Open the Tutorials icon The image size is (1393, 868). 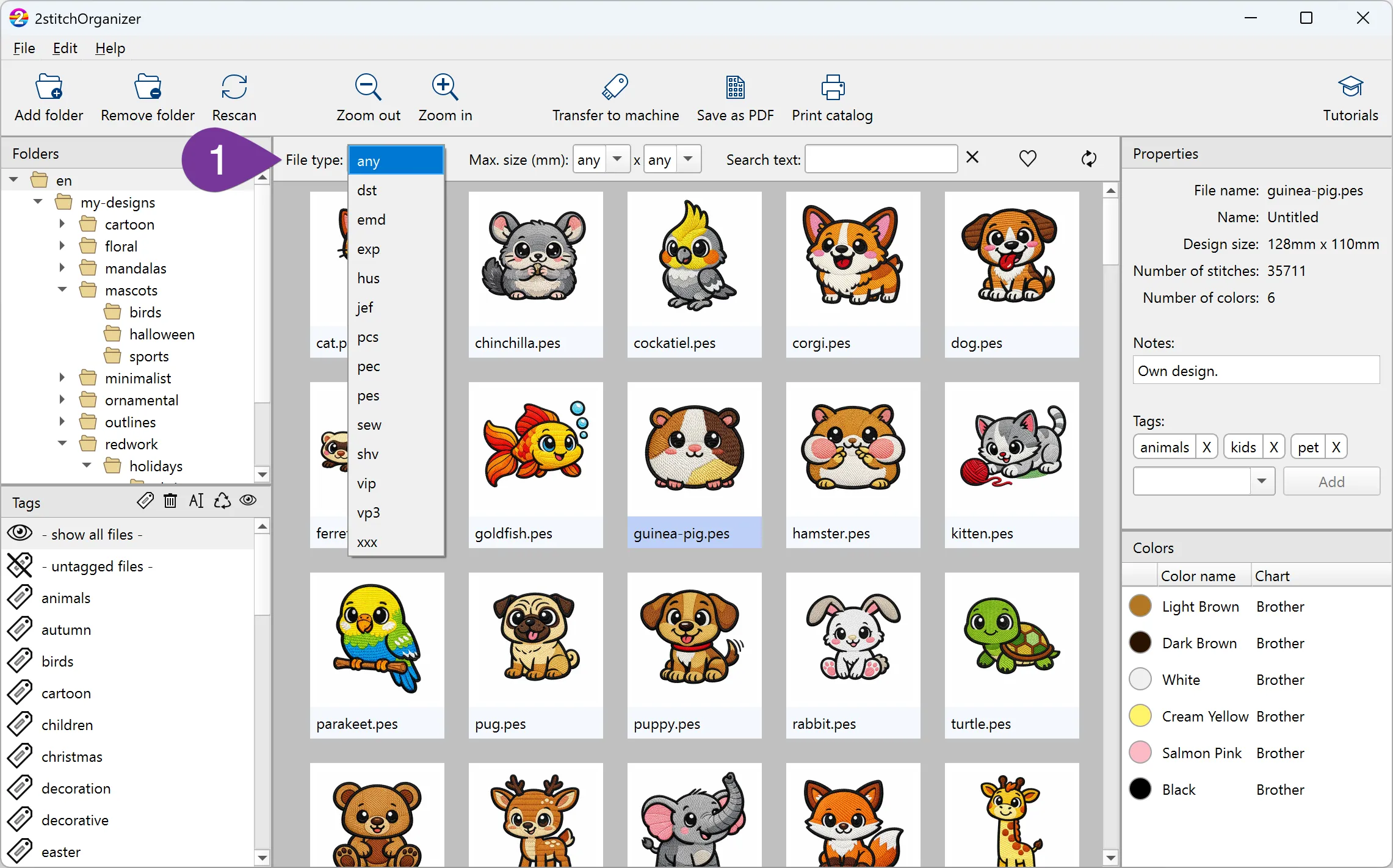point(1350,87)
